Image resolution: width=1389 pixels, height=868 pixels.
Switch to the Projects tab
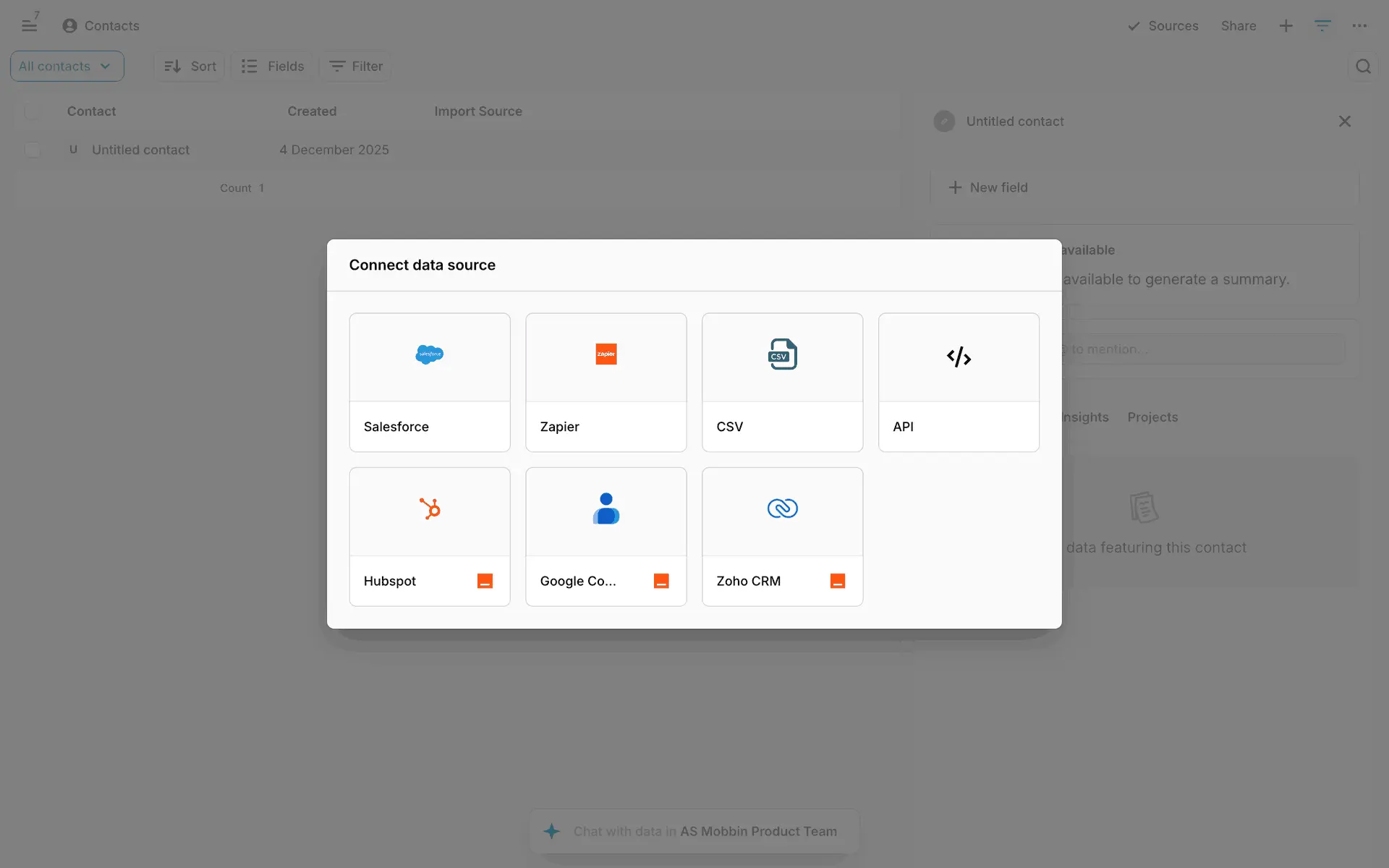pos(1152,417)
